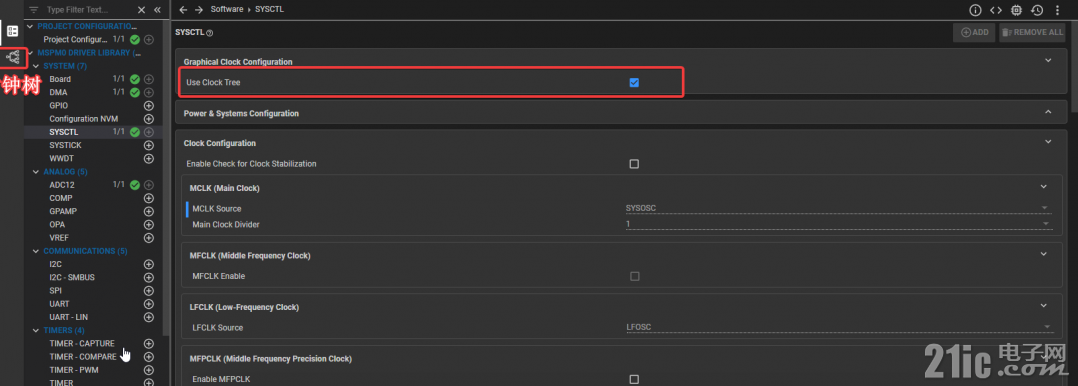This screenshot has width=1078, height=386.
Task: Add a TIMER - PWM instance with its plus icon
Action: [148, 370]
